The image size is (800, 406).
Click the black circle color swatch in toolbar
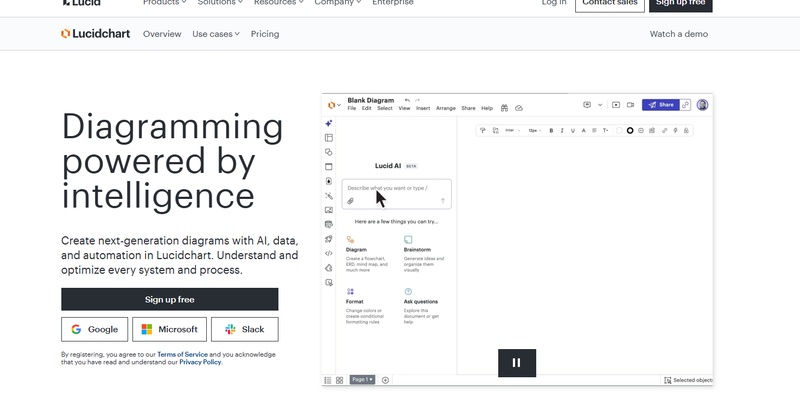click(630, 130)
